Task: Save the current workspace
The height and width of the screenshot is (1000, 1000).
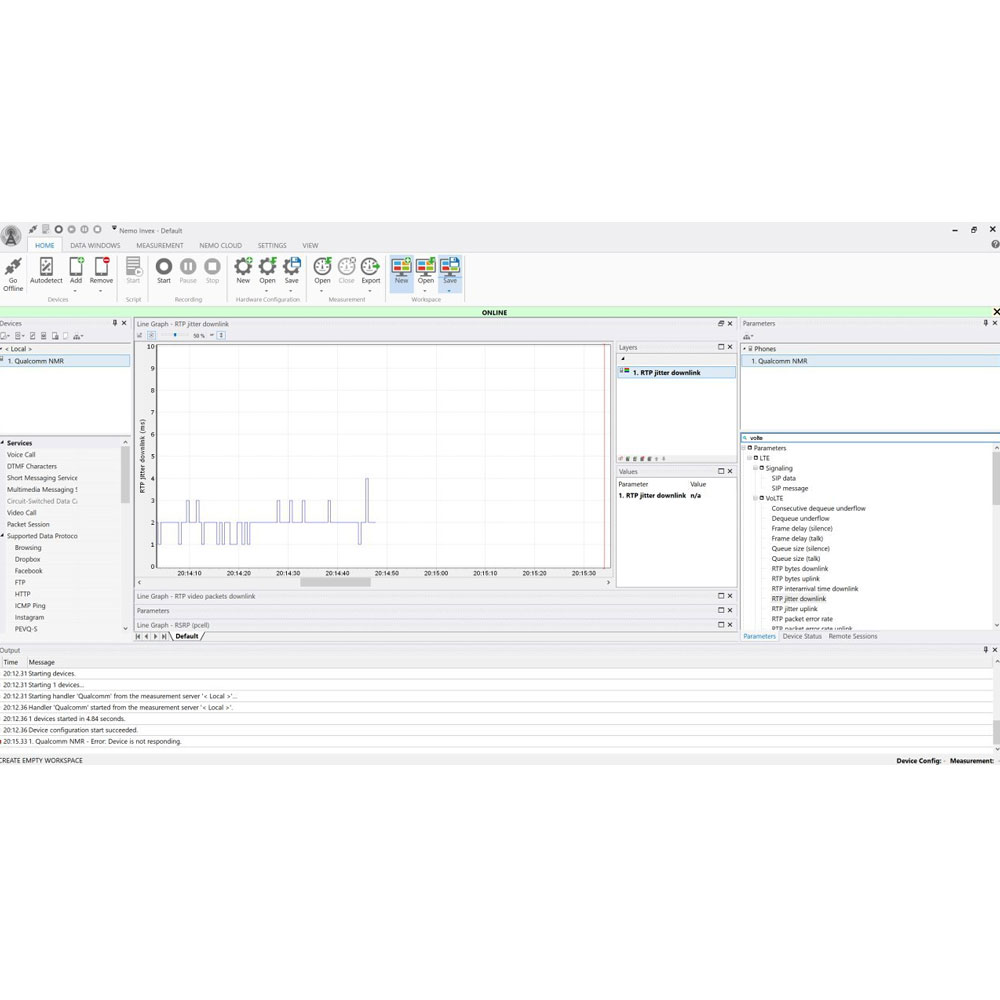Action: point(450,266)
